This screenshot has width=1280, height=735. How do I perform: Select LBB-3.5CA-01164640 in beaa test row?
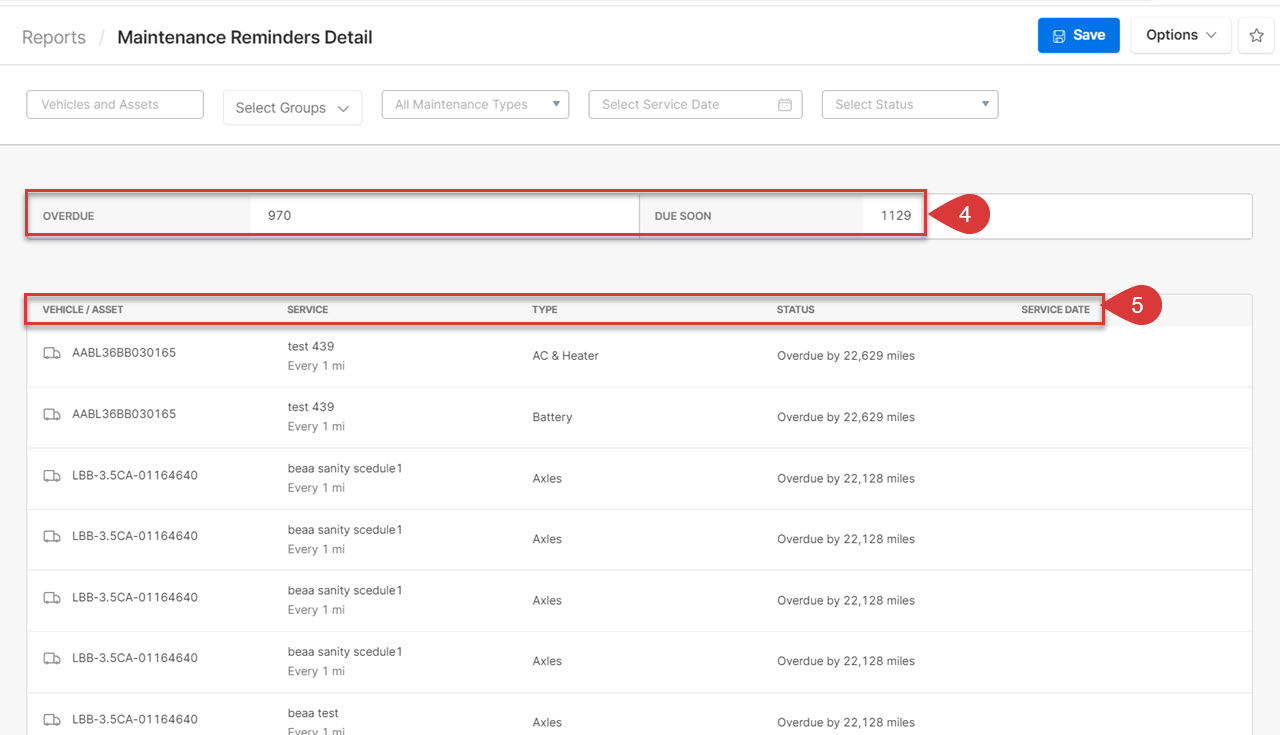(135, 719)
